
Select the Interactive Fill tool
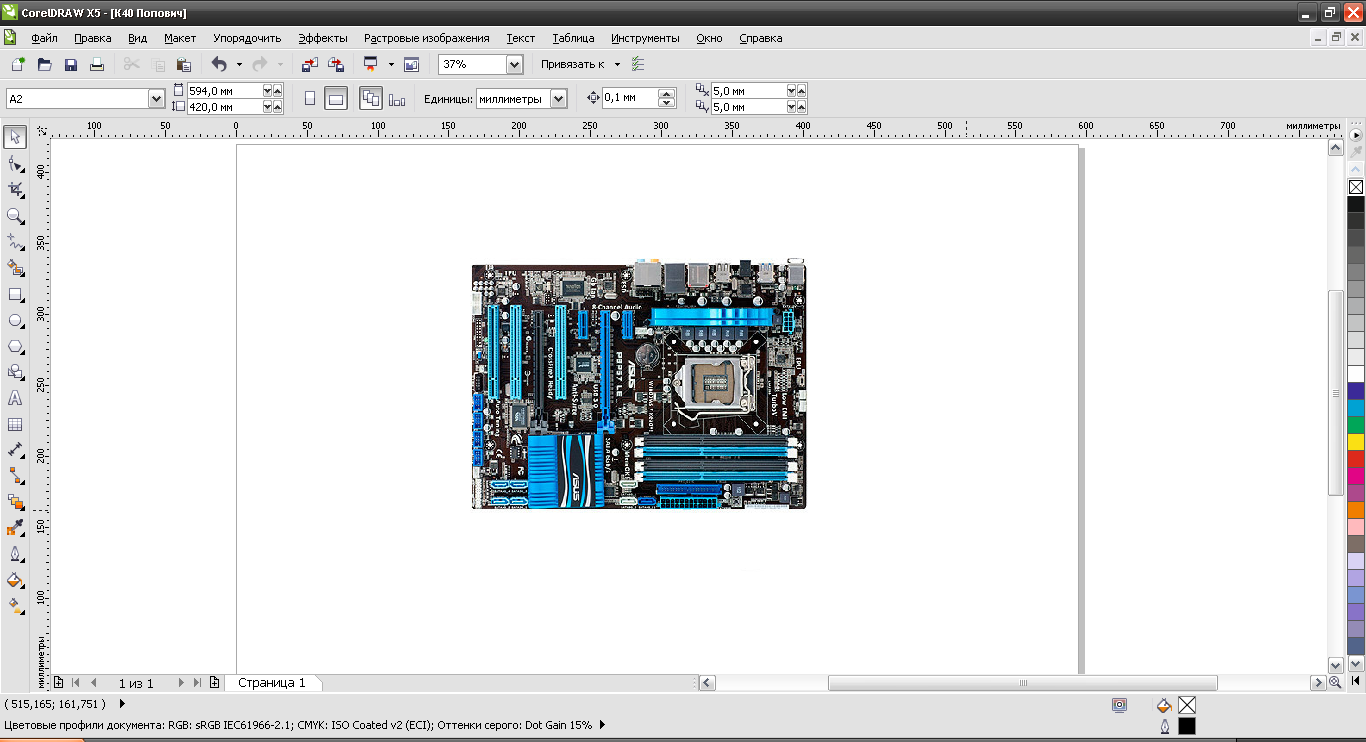(x=15, y=606)
